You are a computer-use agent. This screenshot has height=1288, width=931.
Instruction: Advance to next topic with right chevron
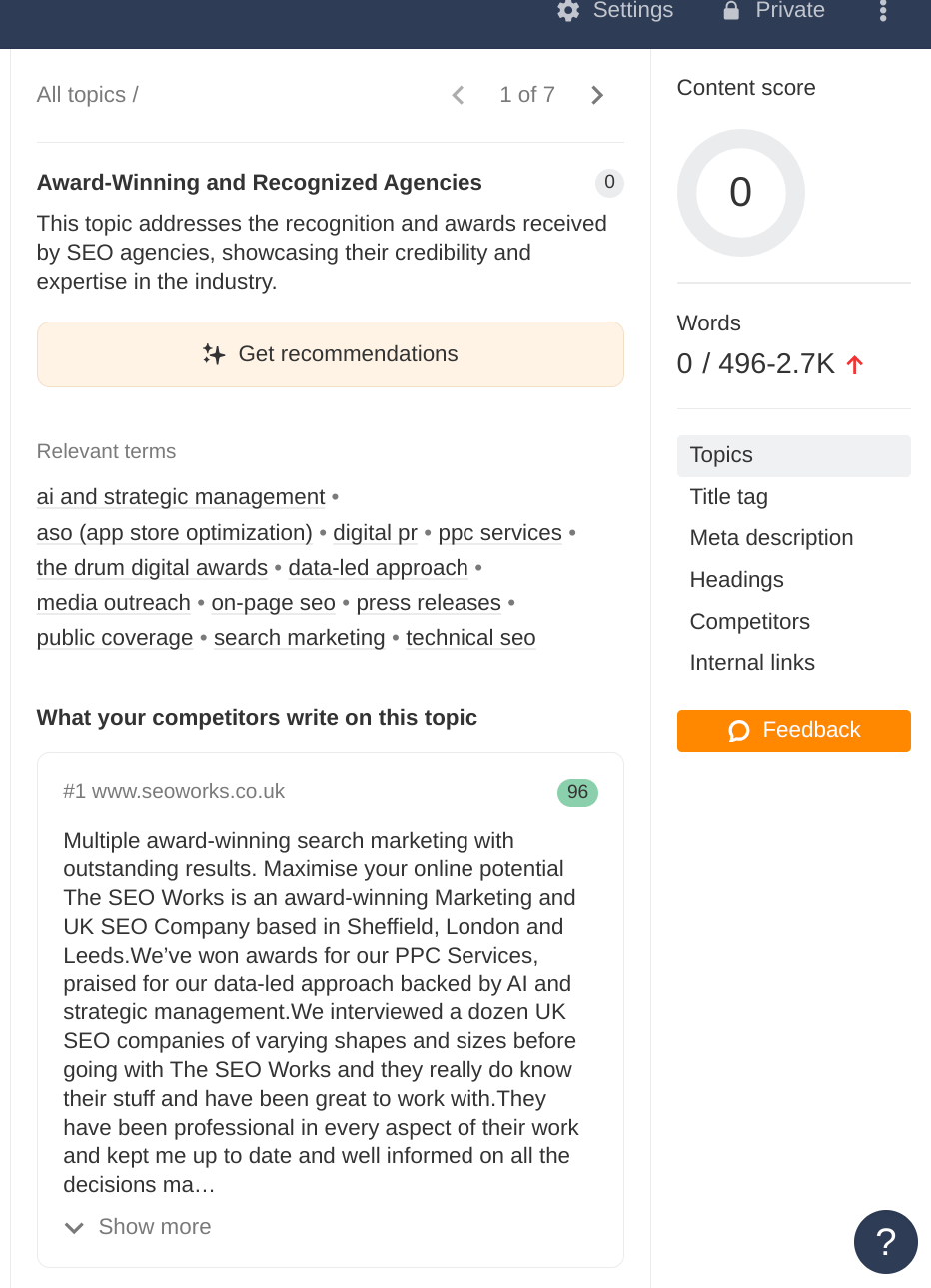[x=596, y=95]
